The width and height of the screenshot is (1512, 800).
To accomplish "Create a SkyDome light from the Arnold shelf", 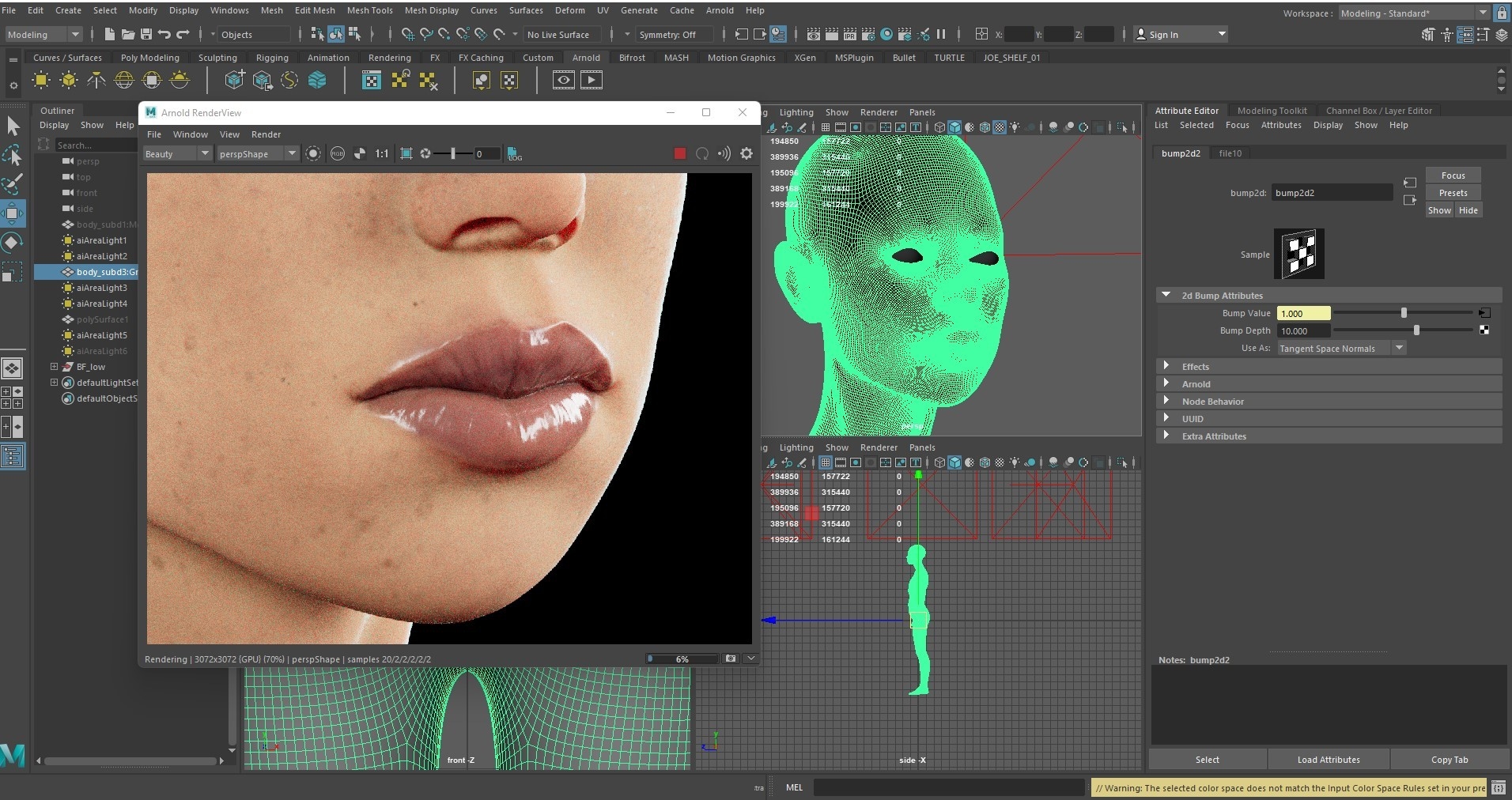I will [124, 80].
